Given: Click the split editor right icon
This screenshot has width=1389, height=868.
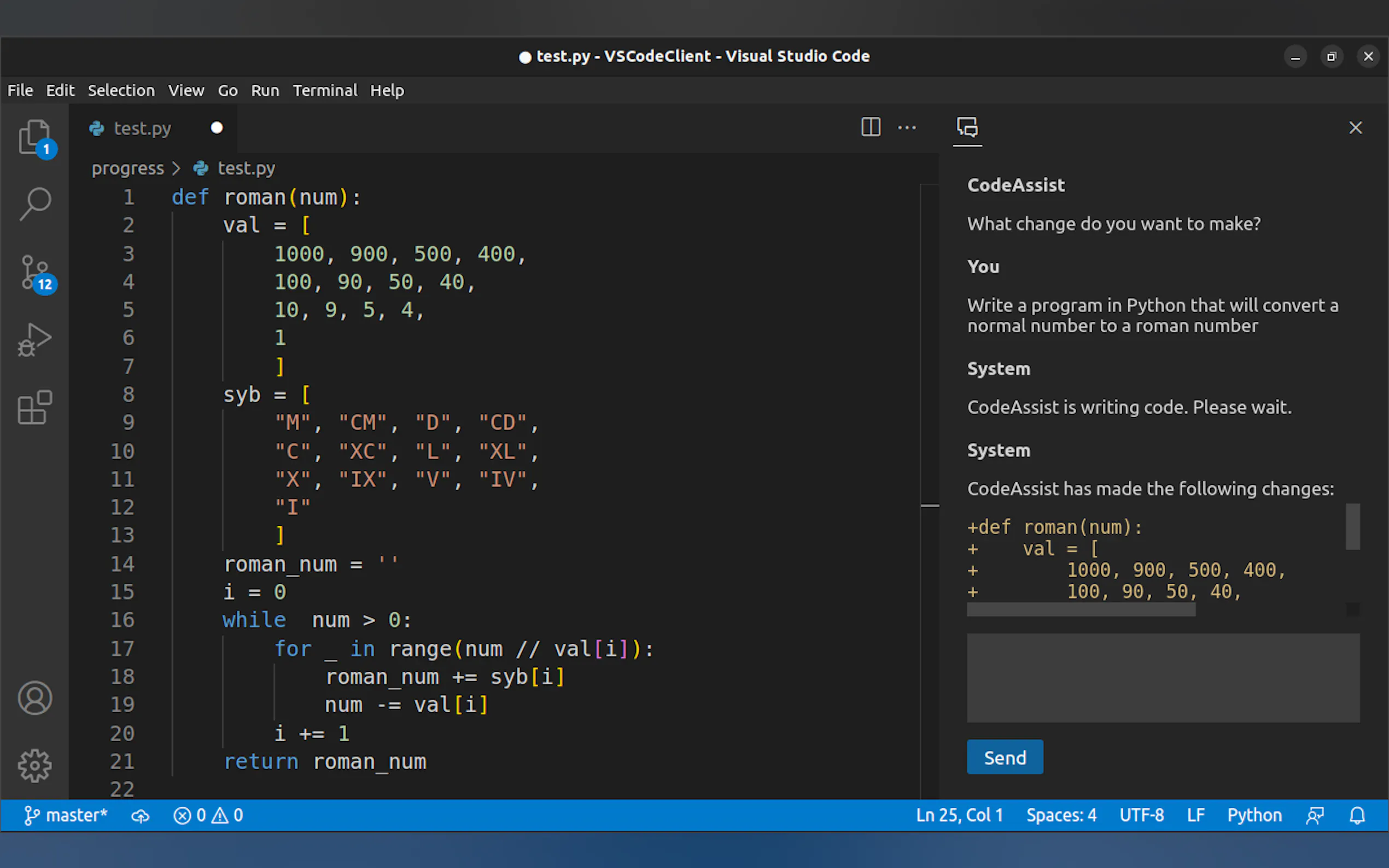Looking at the screenshot, I should (x=871, y=127).
